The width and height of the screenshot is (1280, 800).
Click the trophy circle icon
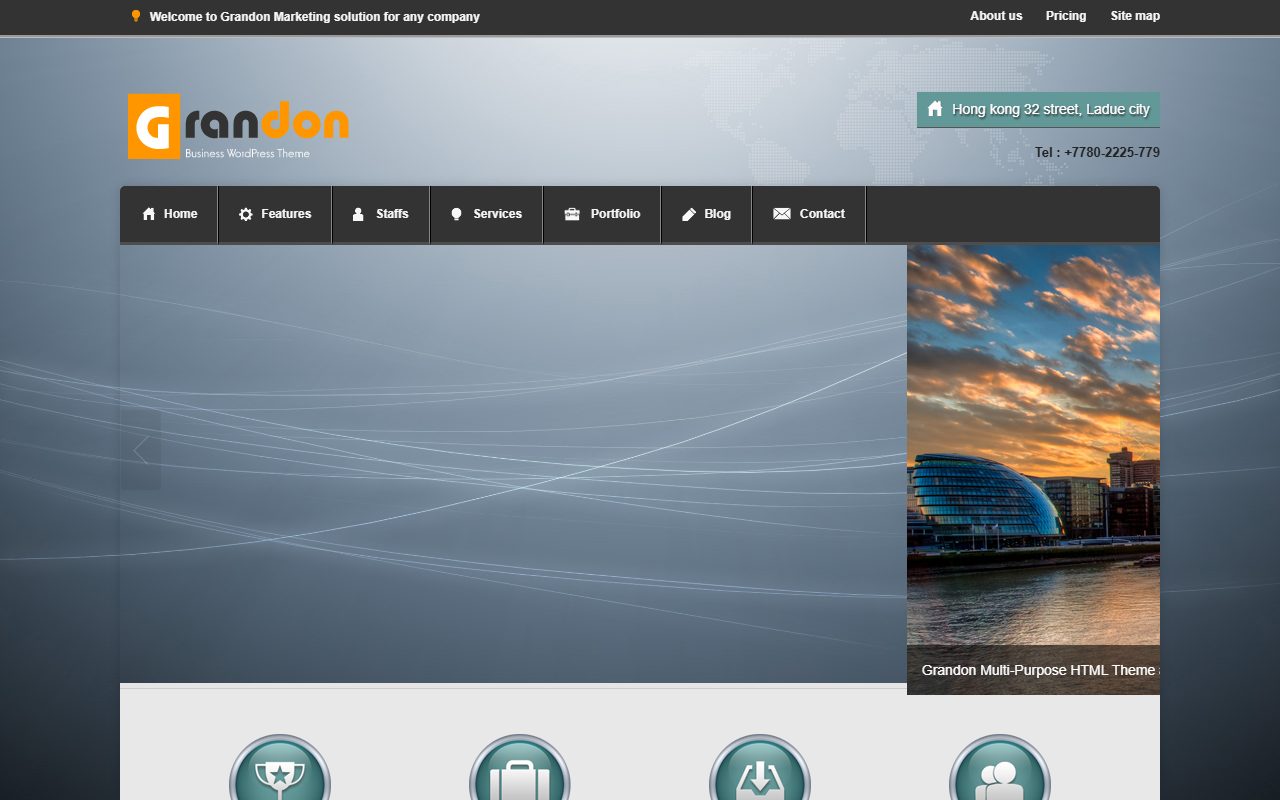(280, 768)
